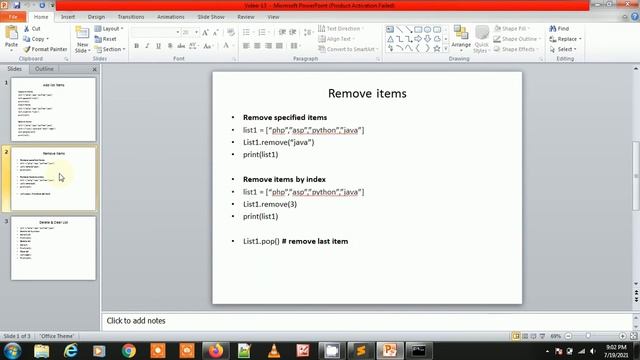Align text left
Screen dimensions: 640x360
point(246,46)
